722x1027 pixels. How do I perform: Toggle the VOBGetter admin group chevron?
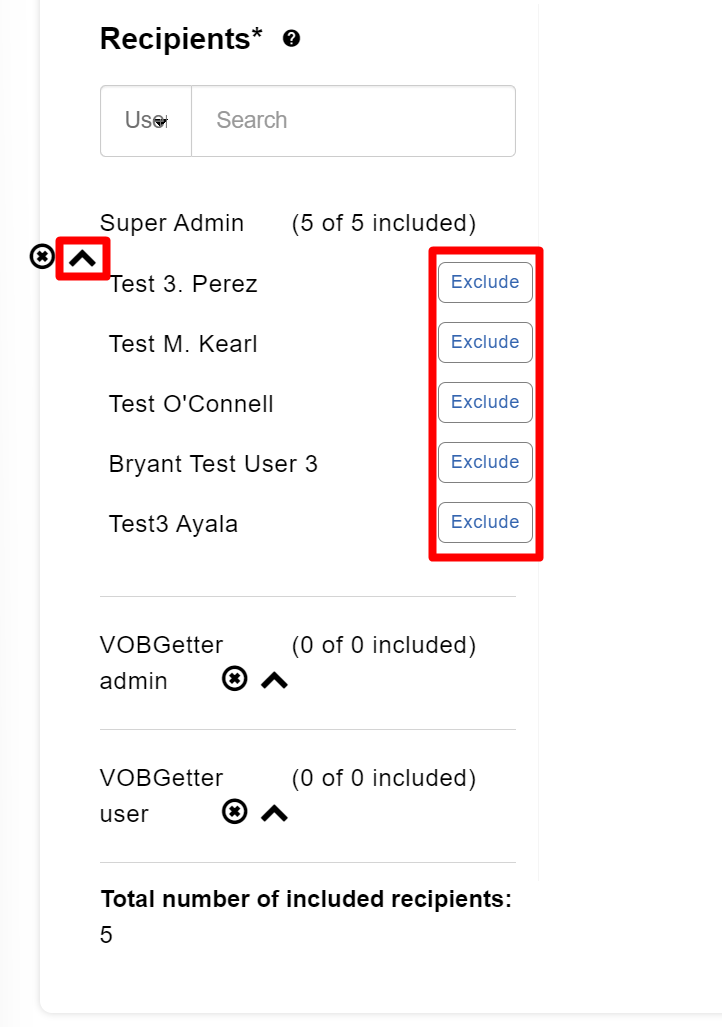[x=274, y=681]
